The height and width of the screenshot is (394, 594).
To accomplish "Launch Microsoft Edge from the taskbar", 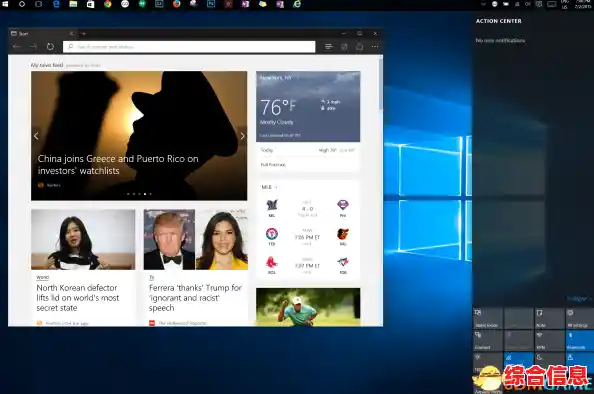I will pyautogui.click(x=56, y=4).
